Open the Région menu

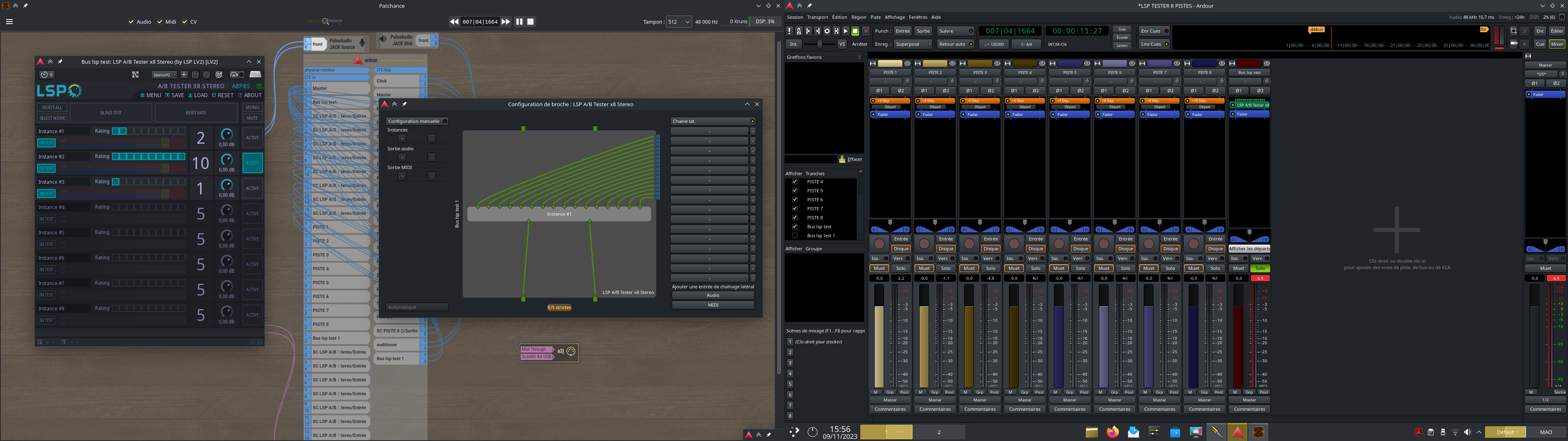point(858,17)
